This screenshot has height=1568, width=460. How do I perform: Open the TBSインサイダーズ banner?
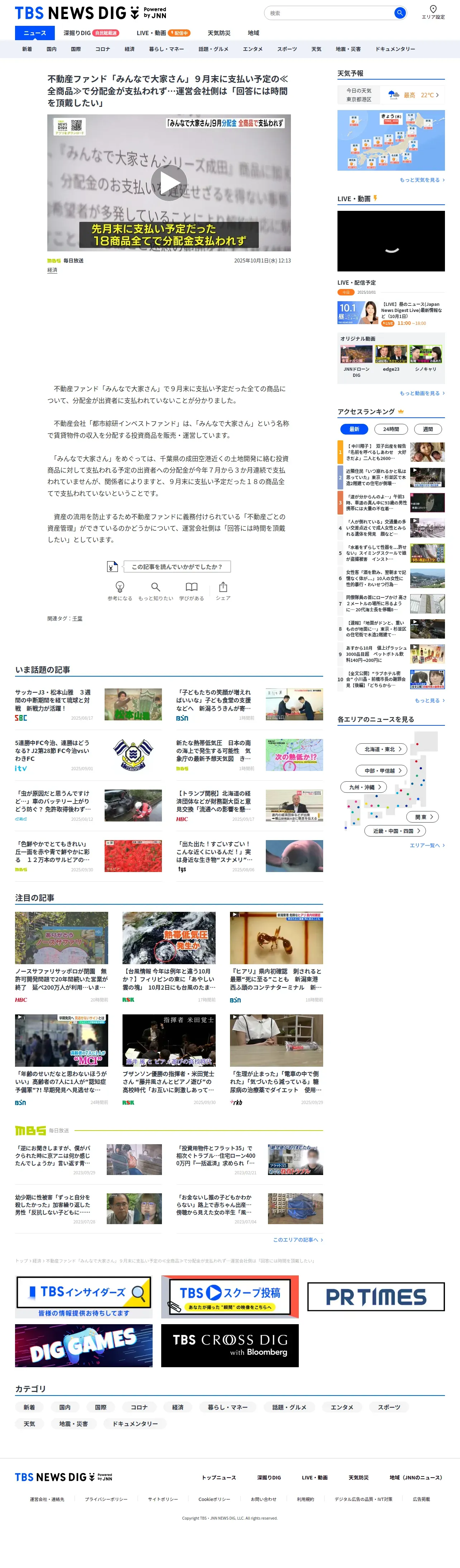84,1297
